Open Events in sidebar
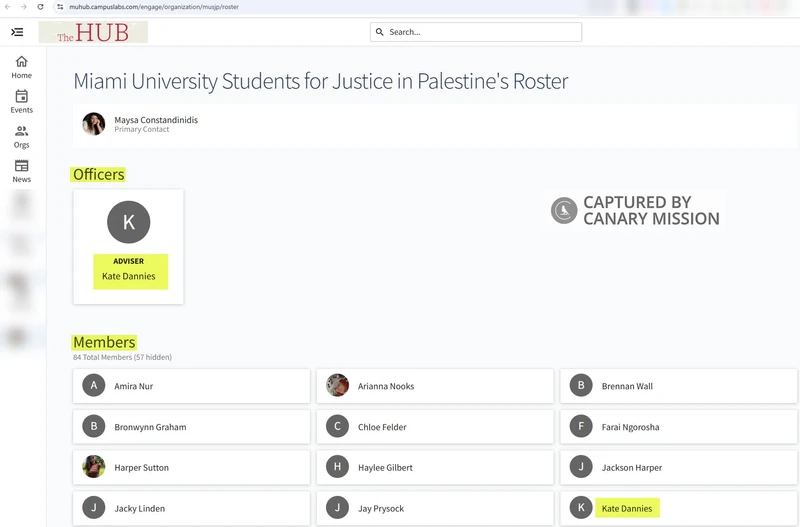800x527 pixels. tap(21, 102)
